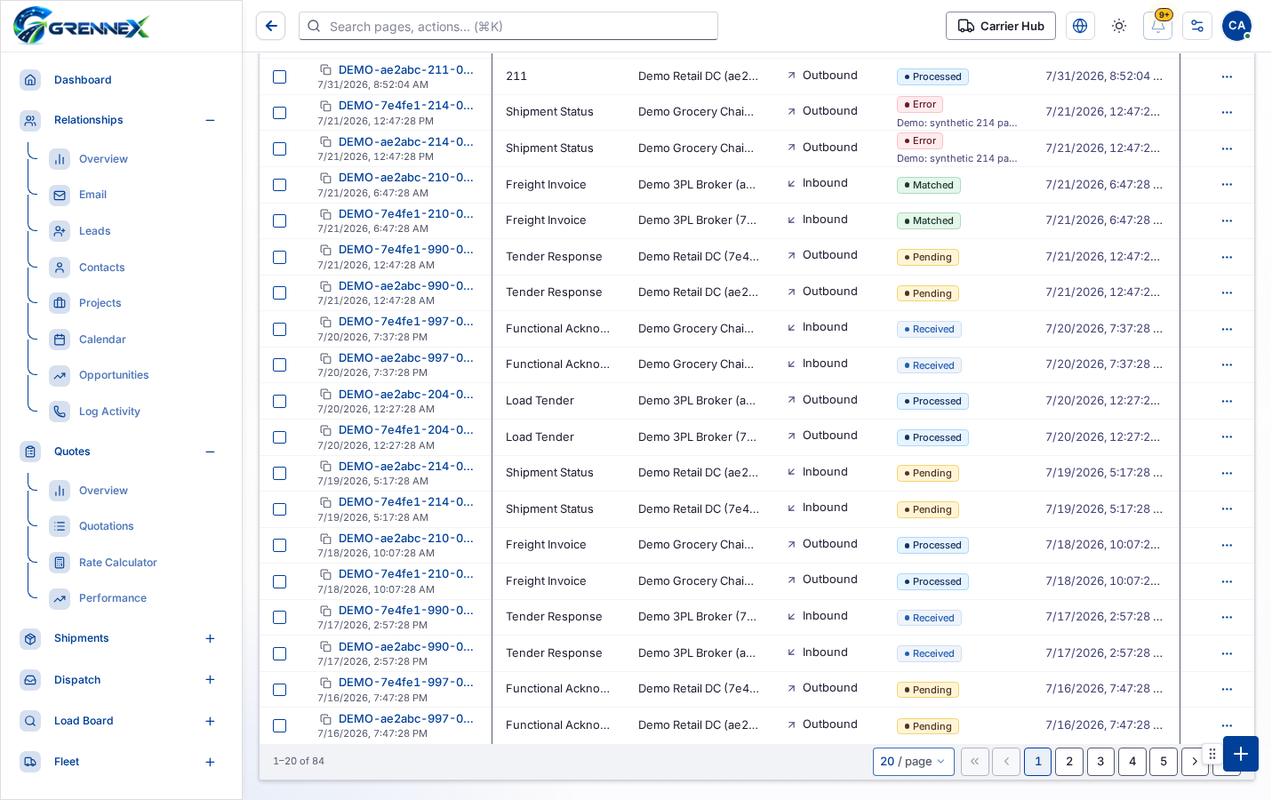This screenshot has width=1280, height=800.
Task: Collapse the Relationships sidebar section
Action: click(210, 120)
